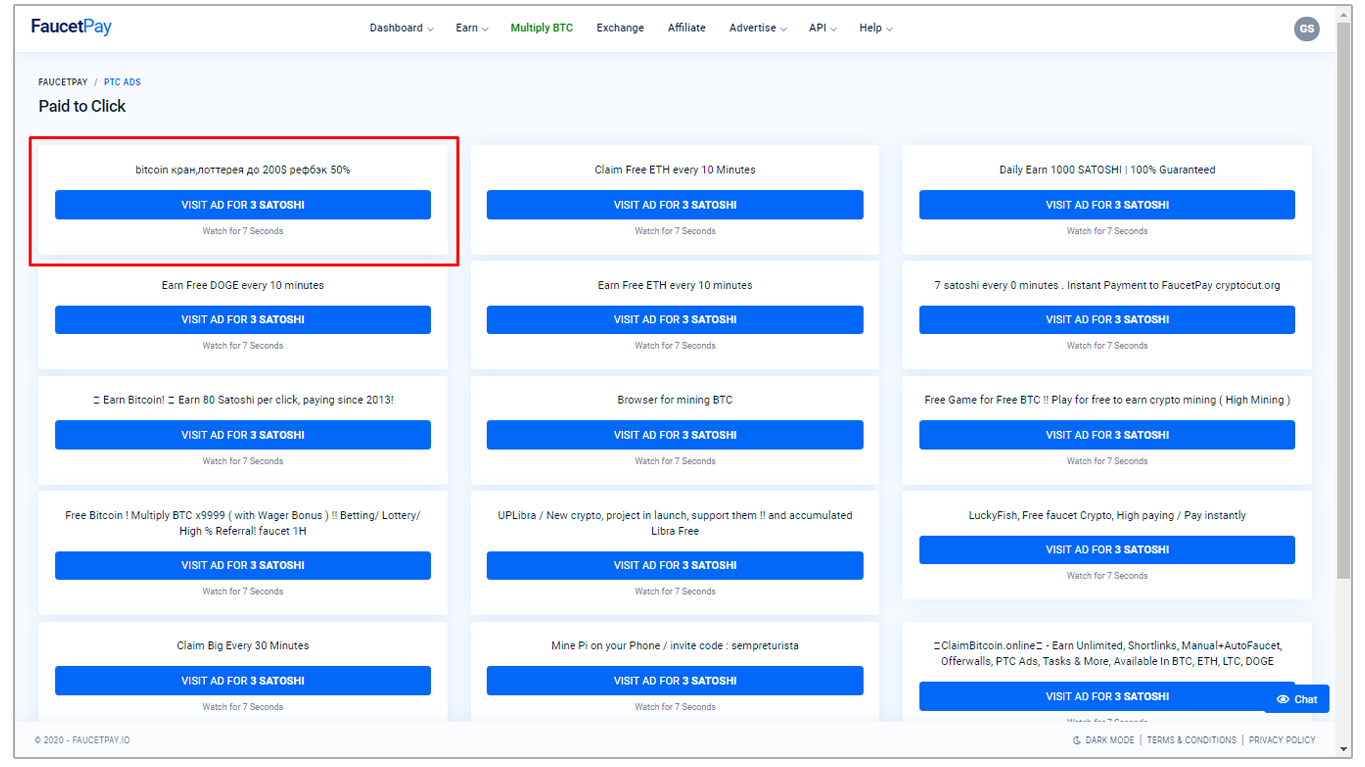Visit the Mine Pi on your Phone ad
The height and width of the screenshot is (767, 1365).
tap(675, 681)
